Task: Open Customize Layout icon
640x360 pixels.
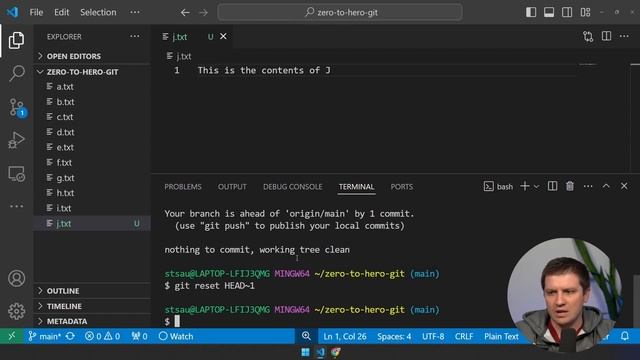Action: (x=585, y=12)
